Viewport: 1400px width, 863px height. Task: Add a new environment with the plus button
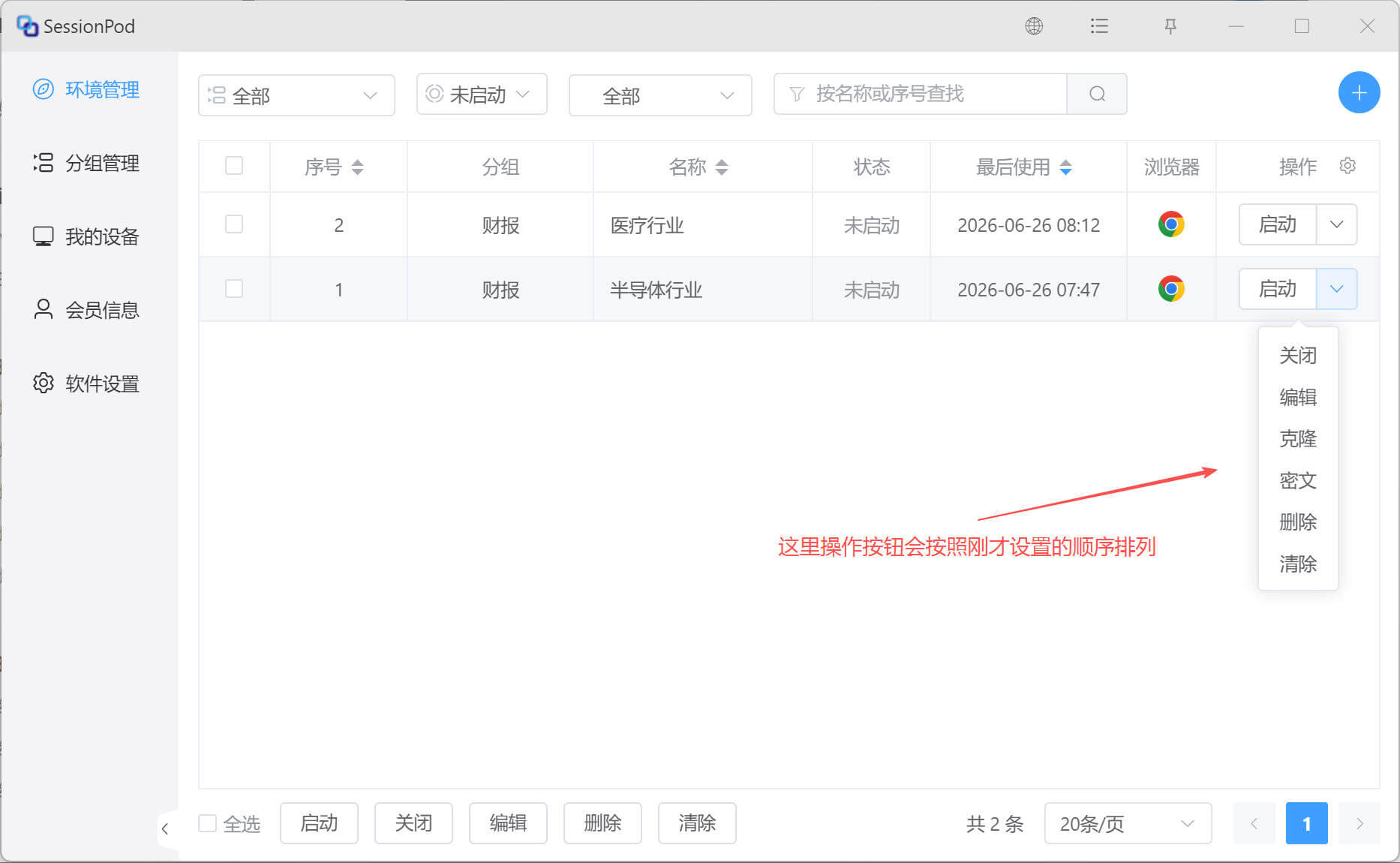coord(1359,93)
